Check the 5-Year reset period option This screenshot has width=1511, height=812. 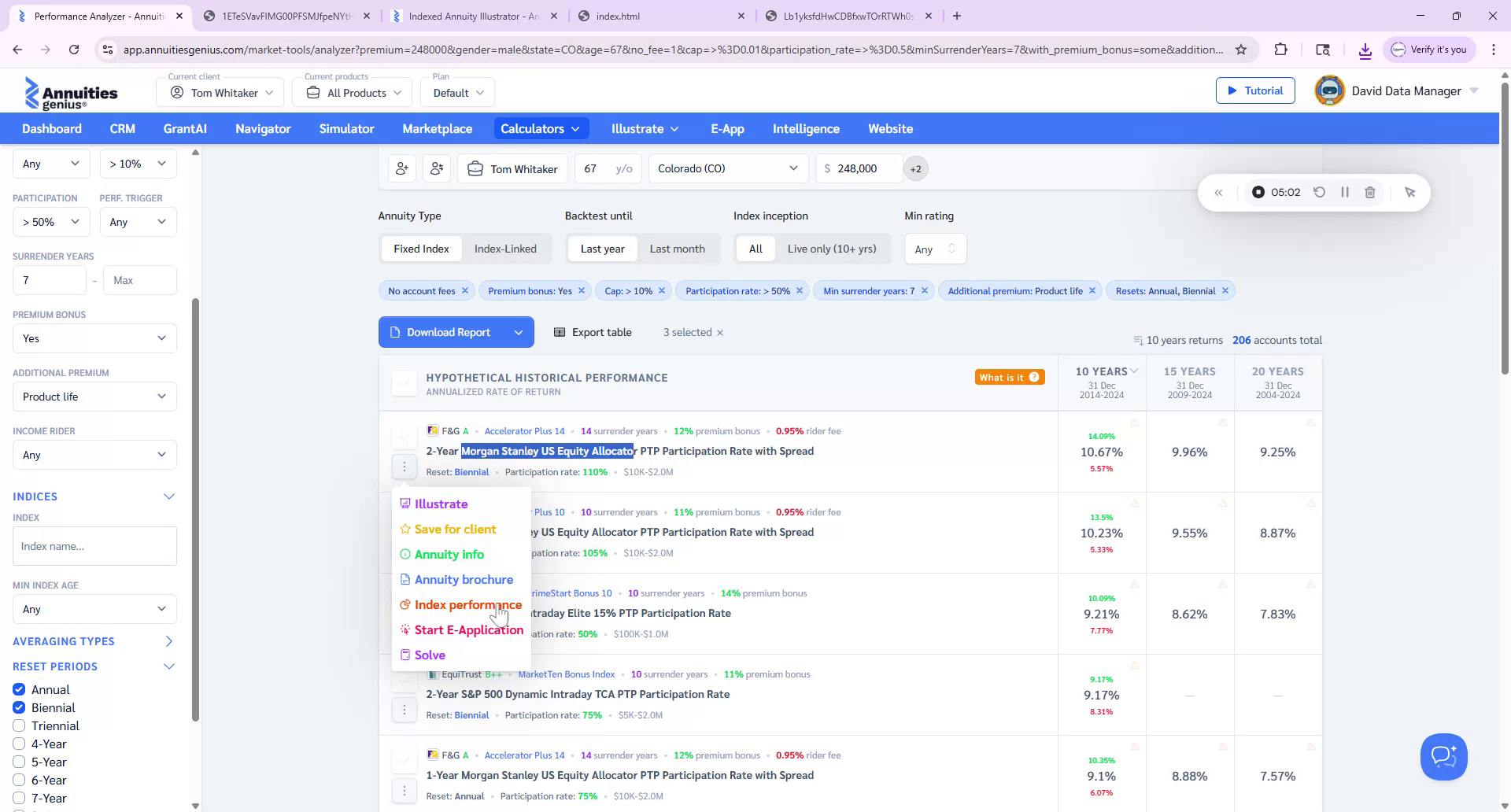click(19, 762)
